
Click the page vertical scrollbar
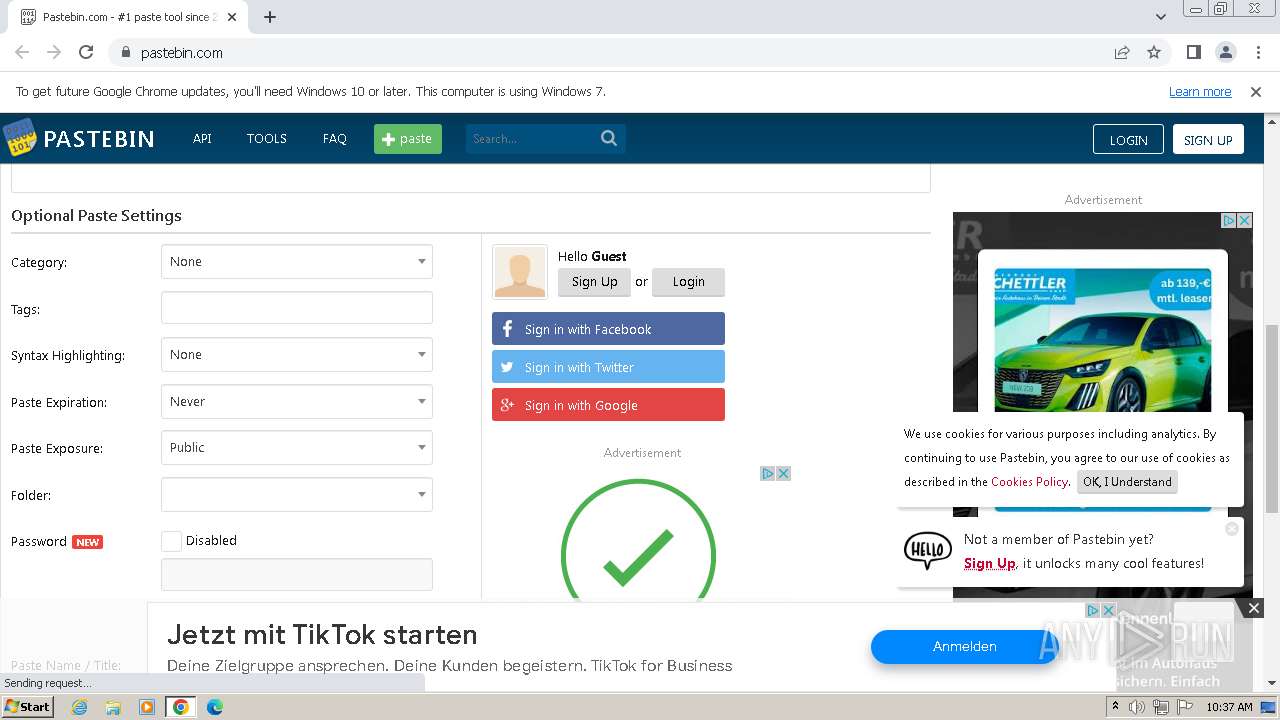click(1272, 420)
